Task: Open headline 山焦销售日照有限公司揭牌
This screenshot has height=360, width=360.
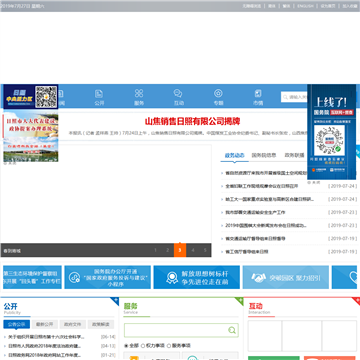Action: pos(192,121)
